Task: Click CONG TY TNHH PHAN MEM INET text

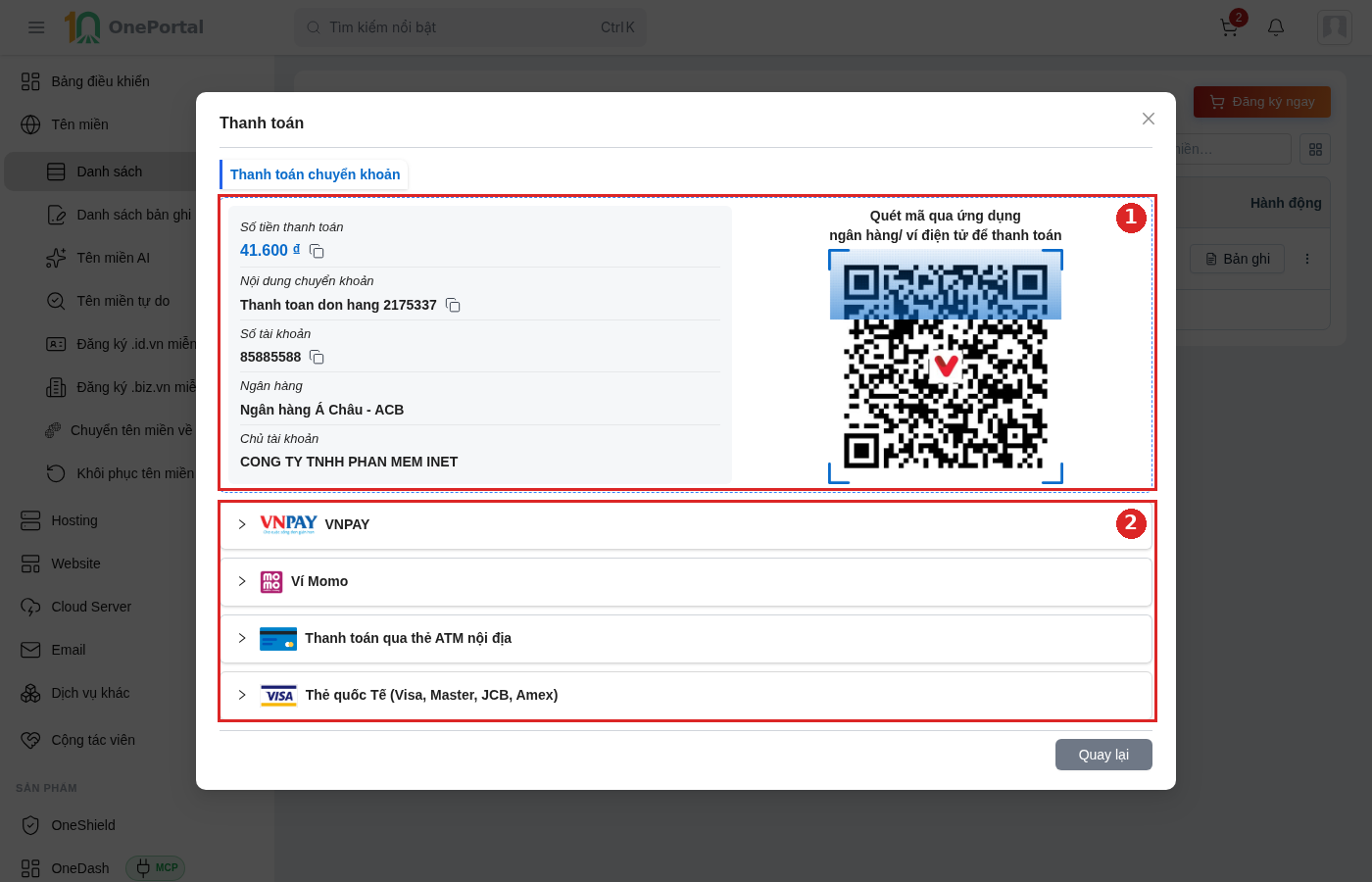Action: 349,462
